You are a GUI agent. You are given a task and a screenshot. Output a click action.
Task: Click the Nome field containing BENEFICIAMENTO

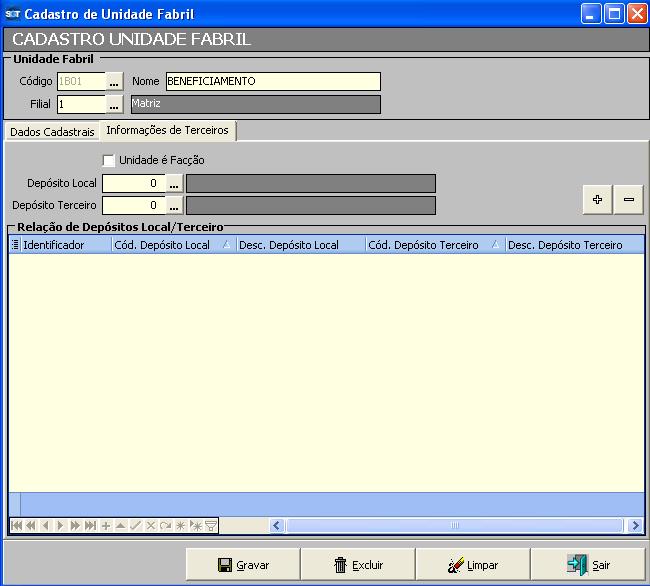(272, 82)
